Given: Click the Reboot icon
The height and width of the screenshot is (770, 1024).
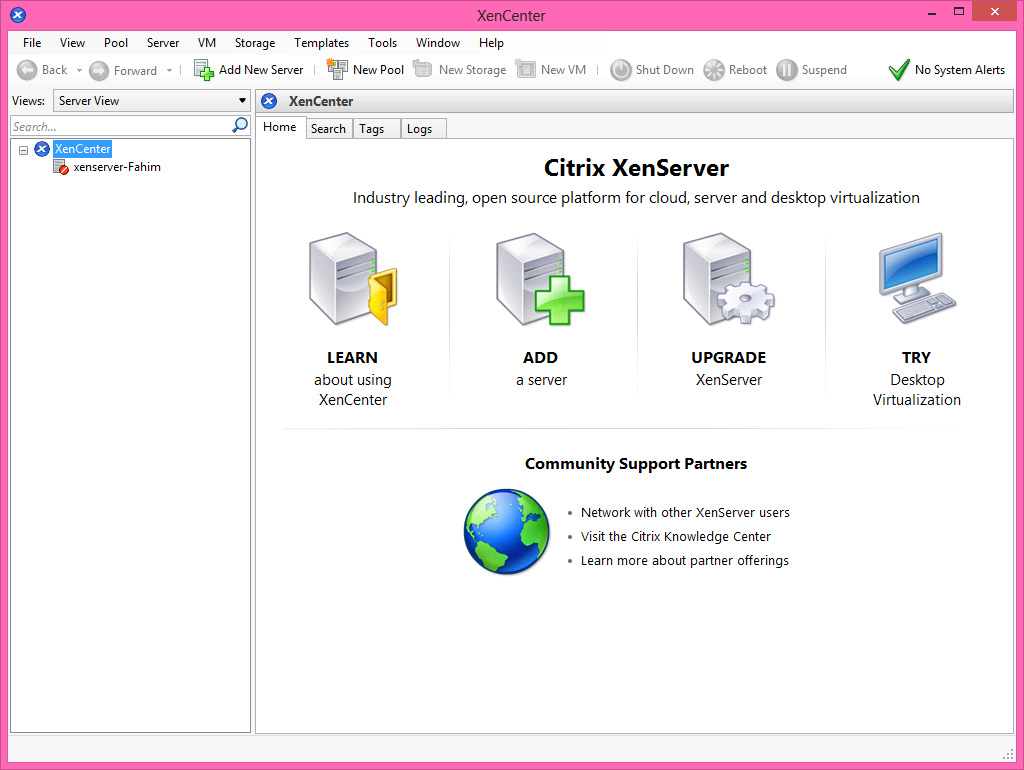Looking at the screenshot, I should [x=714, y=70].
